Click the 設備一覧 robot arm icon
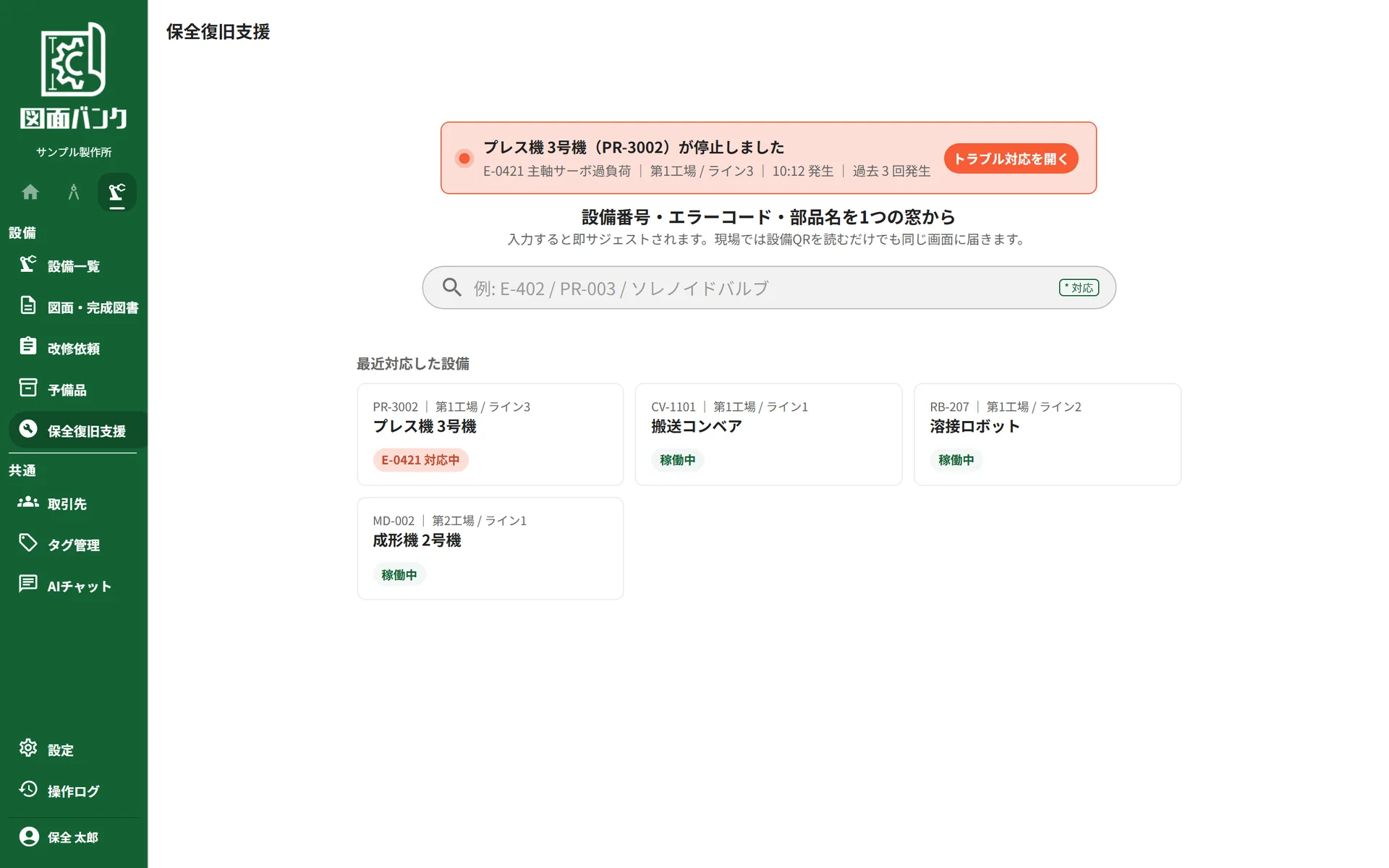1389x868 pixels. coord(28,265)
